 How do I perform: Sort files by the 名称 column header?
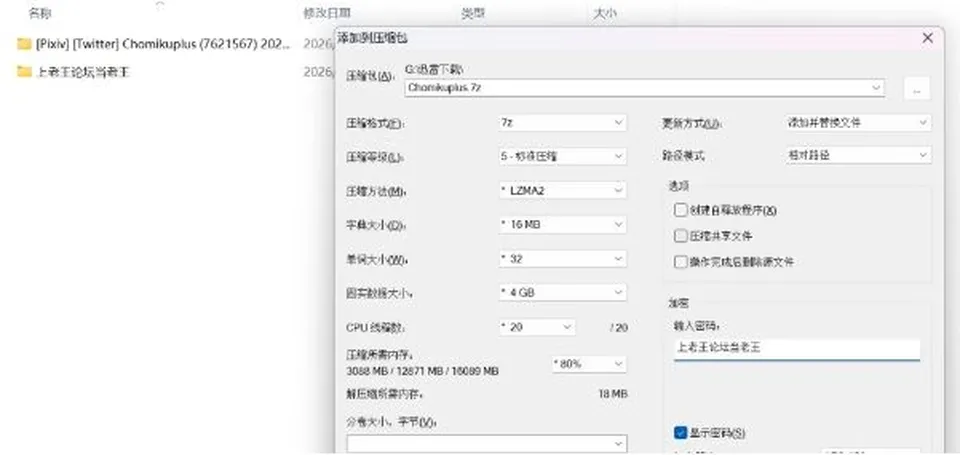coord(40,13)
